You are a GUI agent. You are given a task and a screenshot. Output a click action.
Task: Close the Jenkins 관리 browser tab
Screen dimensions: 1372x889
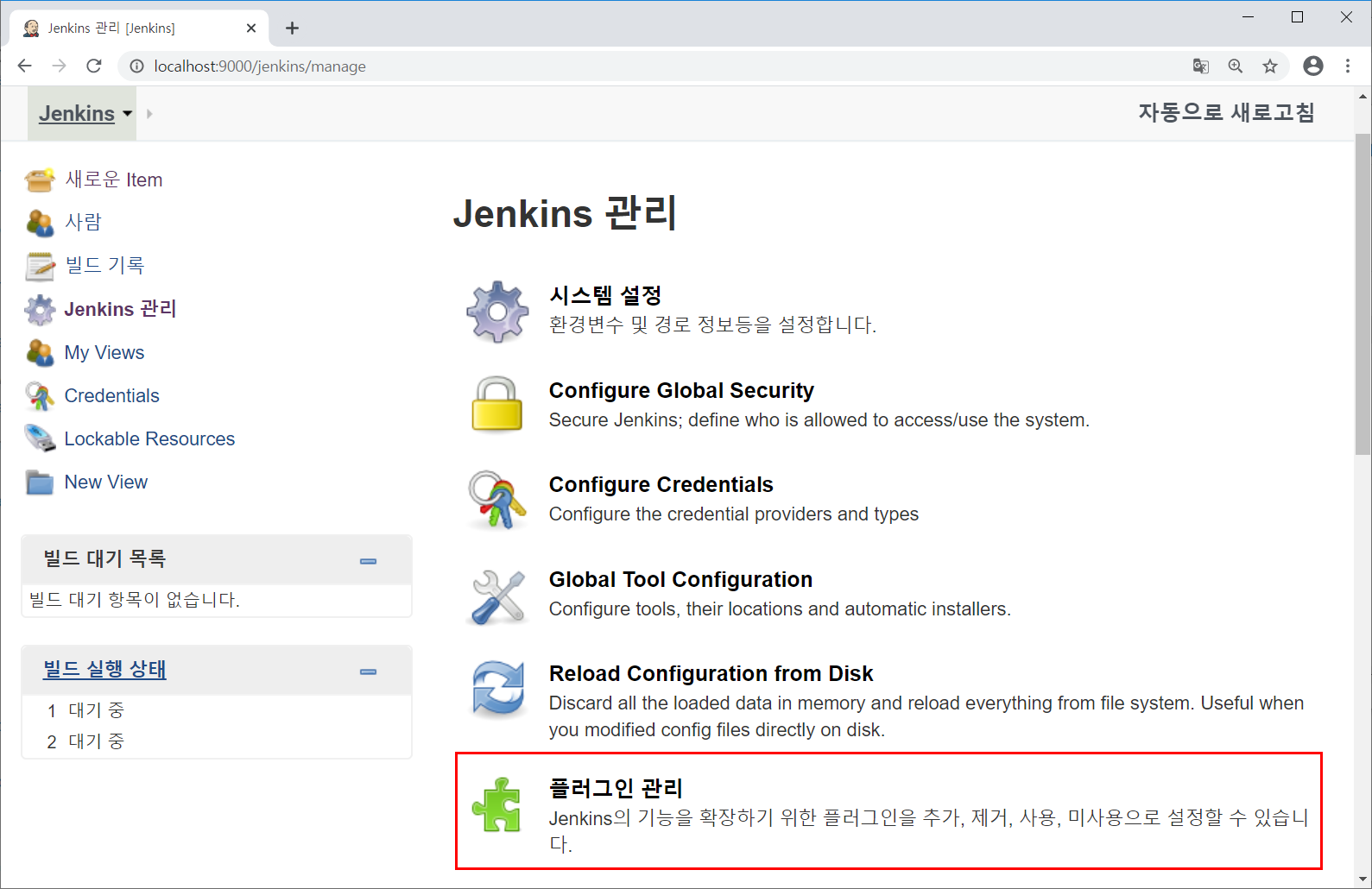pos(251,28)
